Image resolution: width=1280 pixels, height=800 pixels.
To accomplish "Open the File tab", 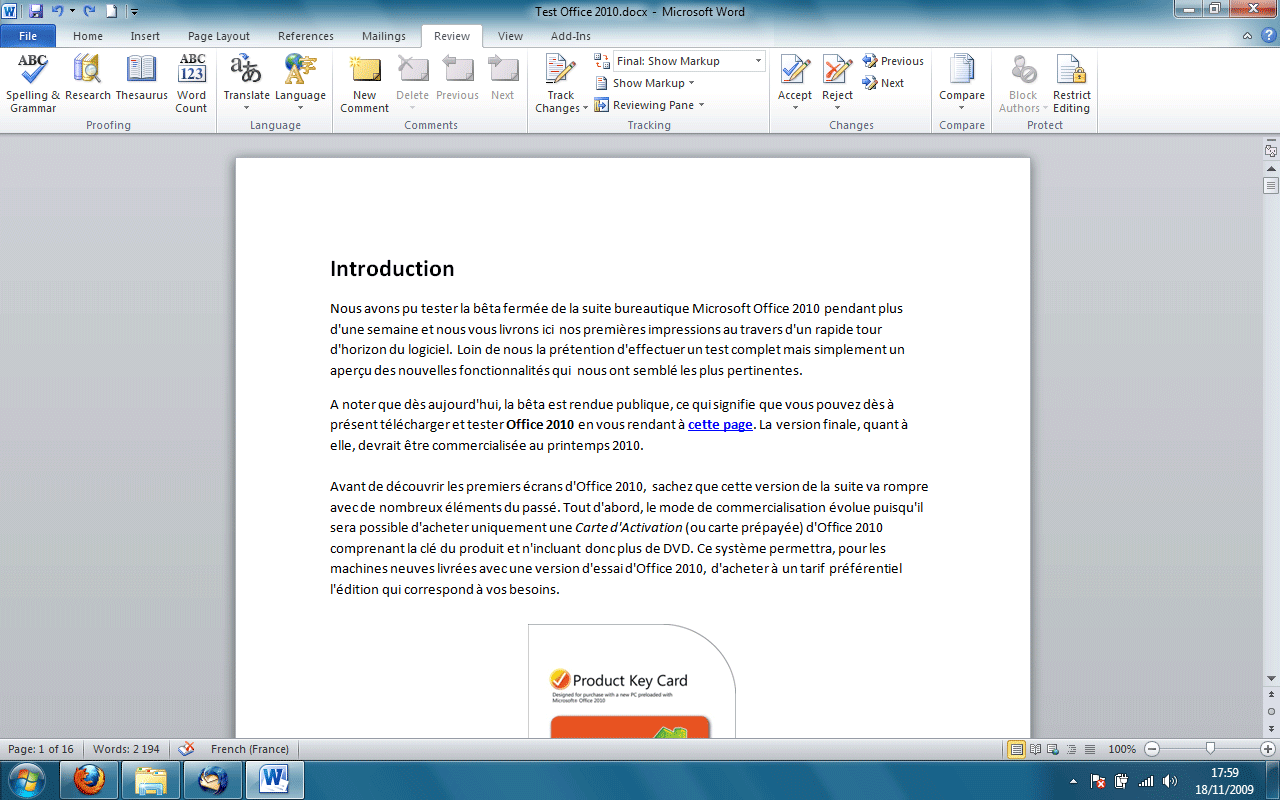I will pos(28,36).
